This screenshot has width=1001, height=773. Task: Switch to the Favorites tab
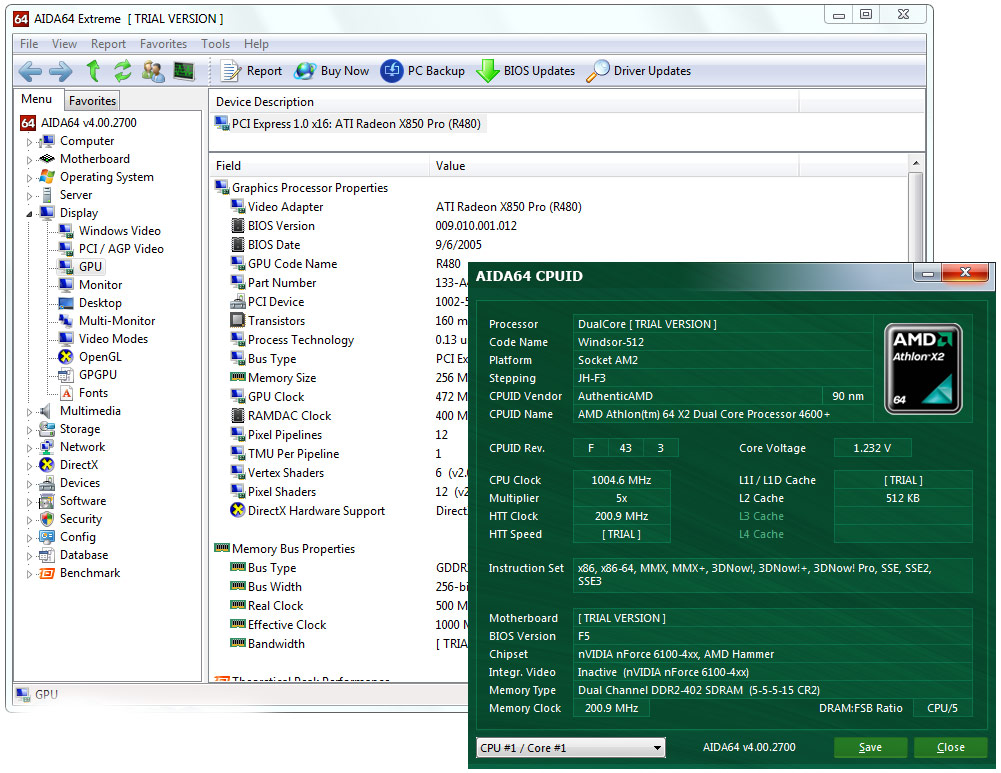(93, 100)
